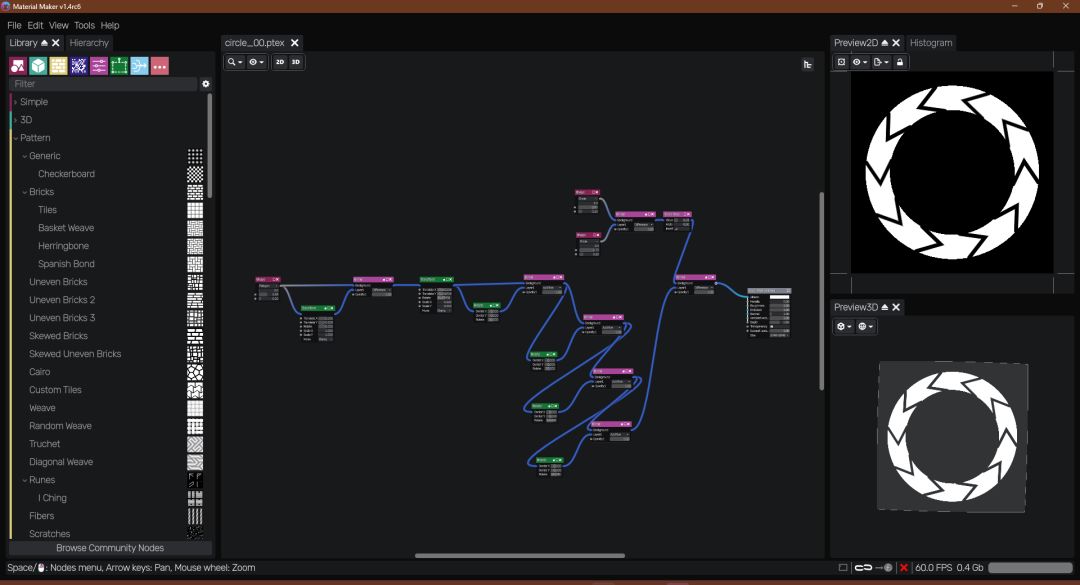Click the library list vertical scrollbar
Image resolution: width=1080 pixels, height=585 pixels.
[x=209, y=146]
